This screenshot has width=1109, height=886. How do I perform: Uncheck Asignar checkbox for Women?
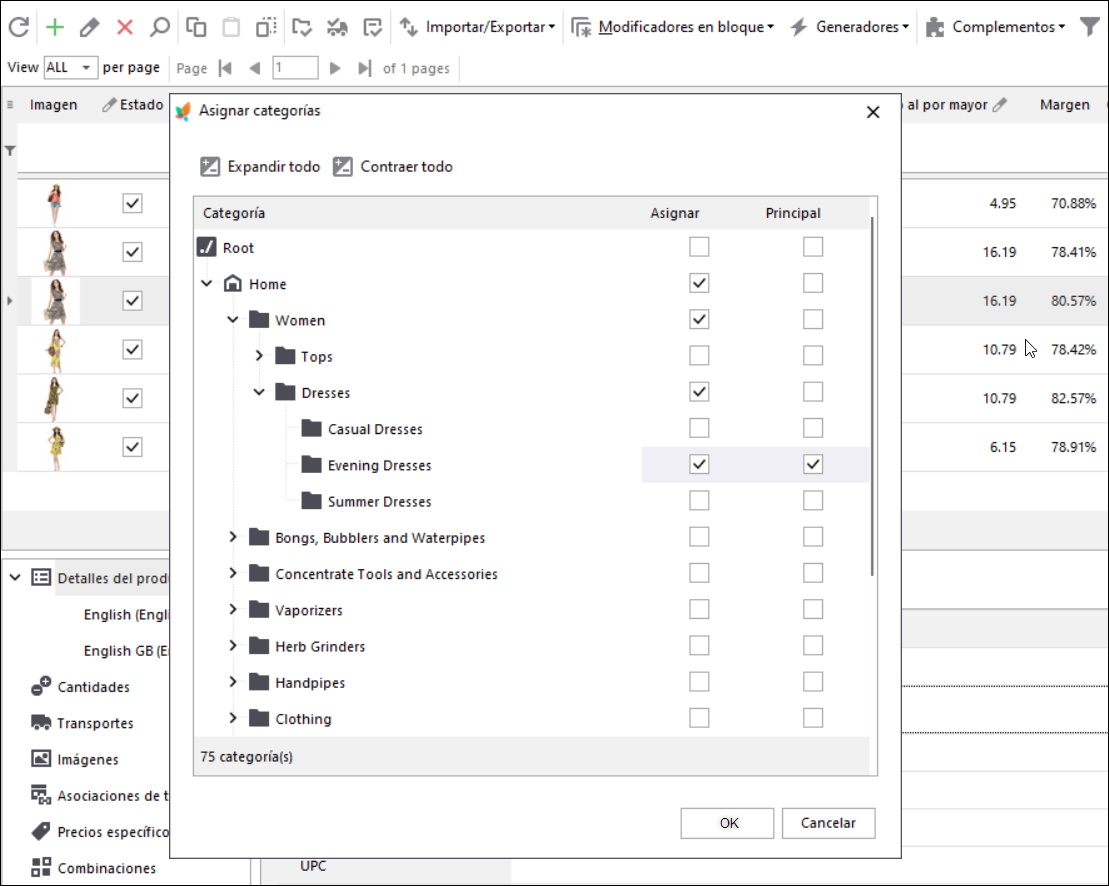click(699, 319)
